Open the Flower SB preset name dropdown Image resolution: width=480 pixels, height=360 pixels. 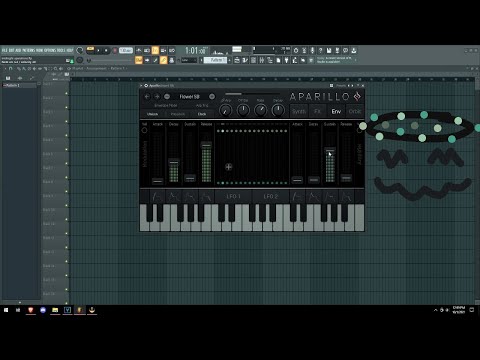point(189,97)
